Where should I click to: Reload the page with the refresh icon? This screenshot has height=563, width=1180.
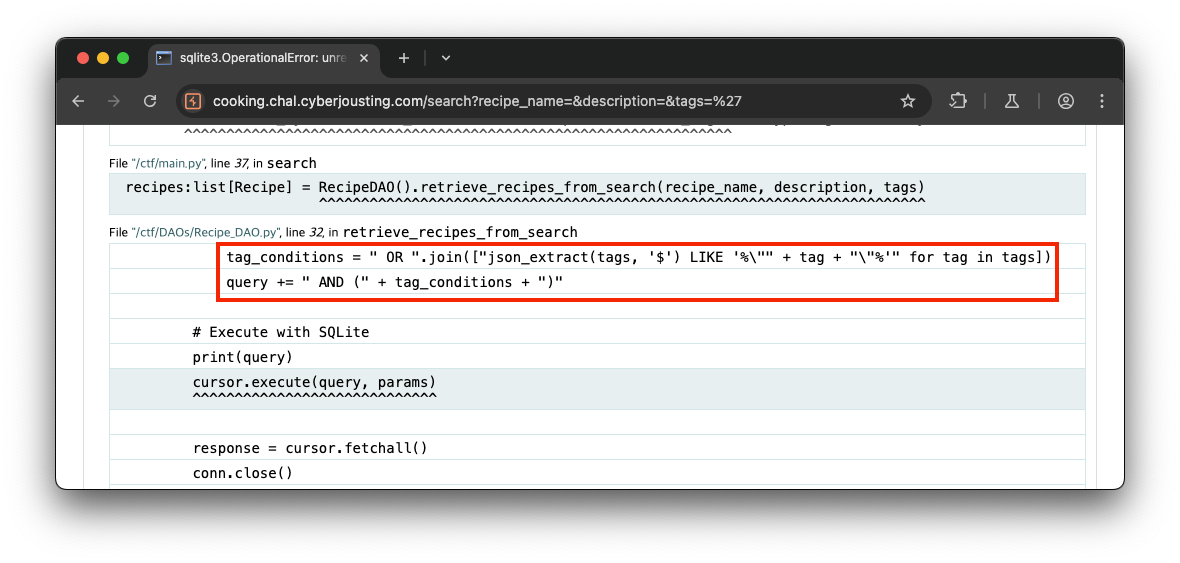[x=150, y=101]
